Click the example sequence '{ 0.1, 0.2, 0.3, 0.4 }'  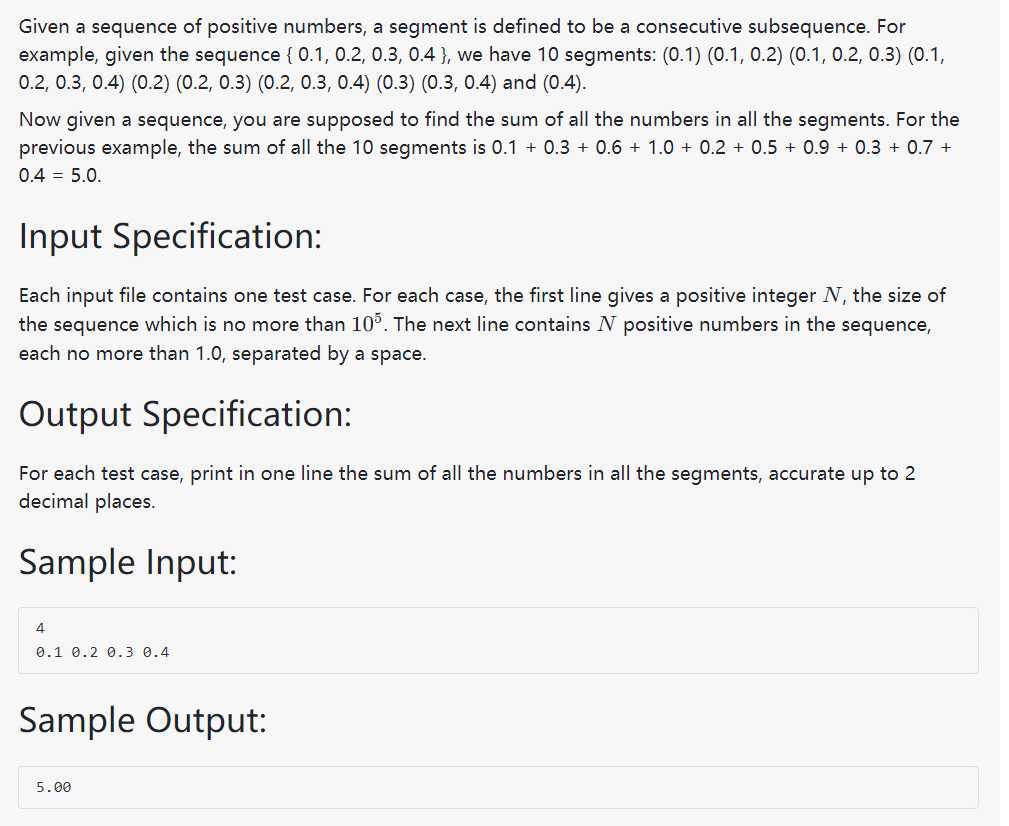pyautogui.click(x=366, y=55)
